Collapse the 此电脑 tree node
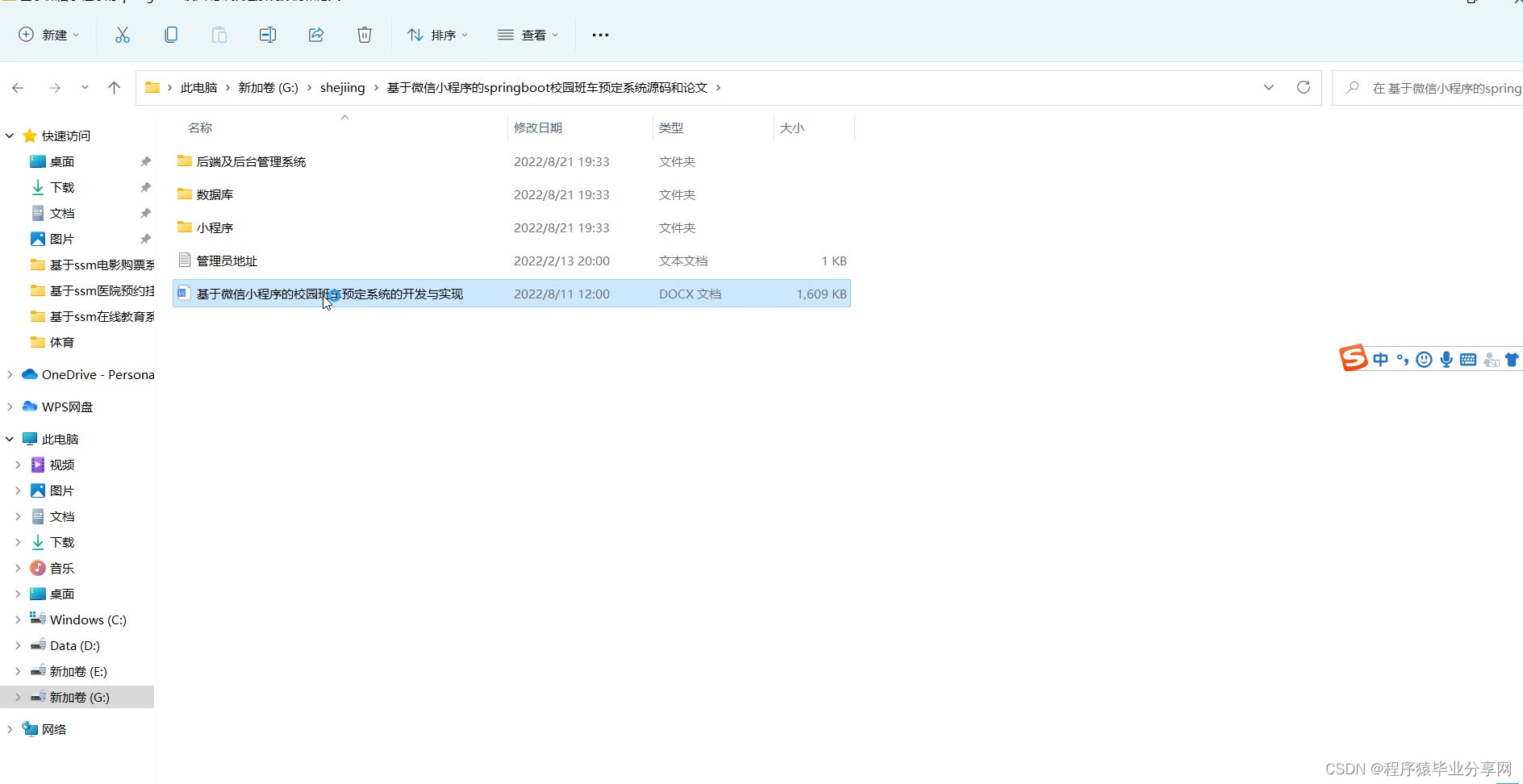1523x784 pixels. point(10,439)
